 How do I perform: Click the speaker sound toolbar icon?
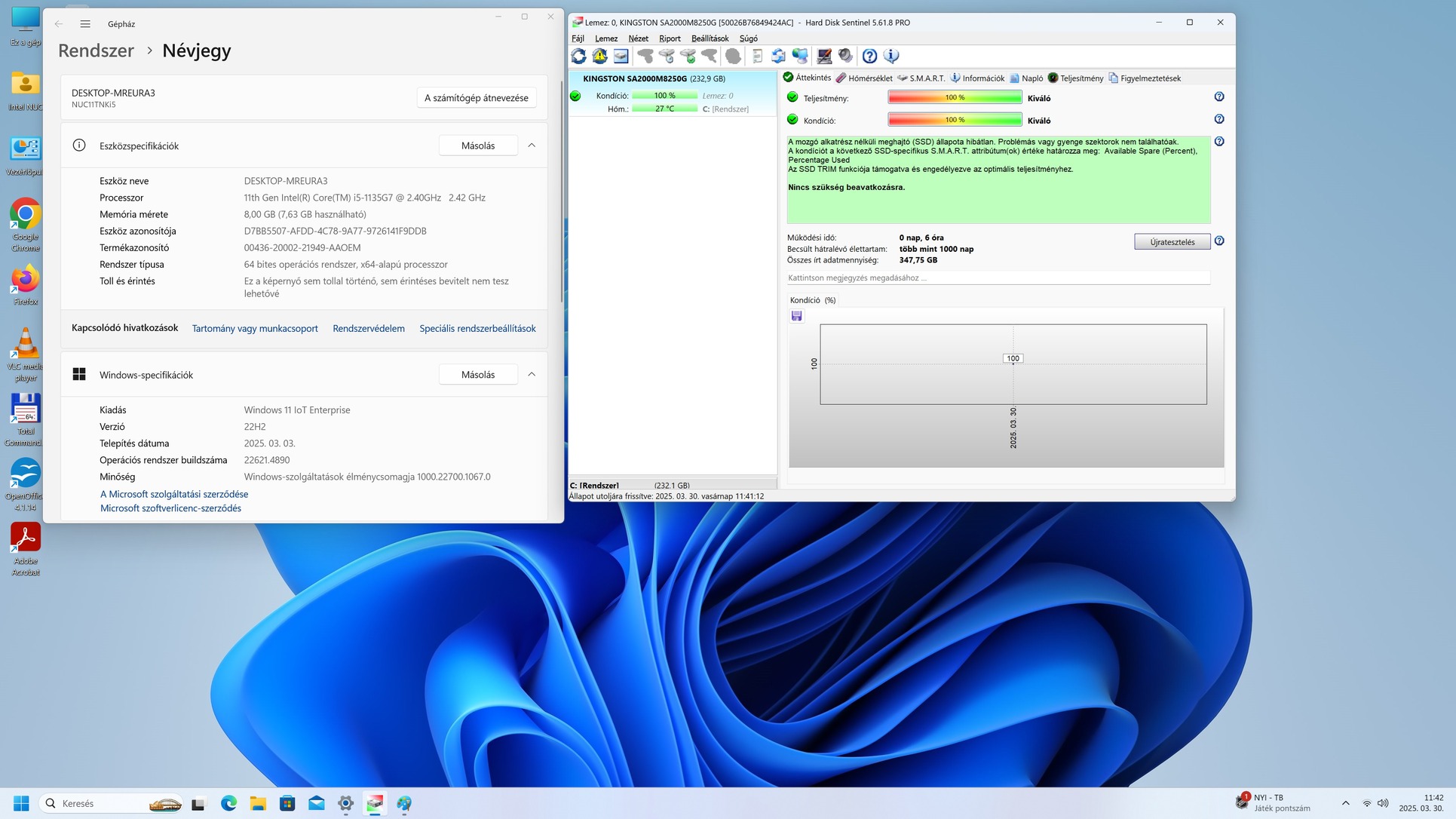(845, 56)
